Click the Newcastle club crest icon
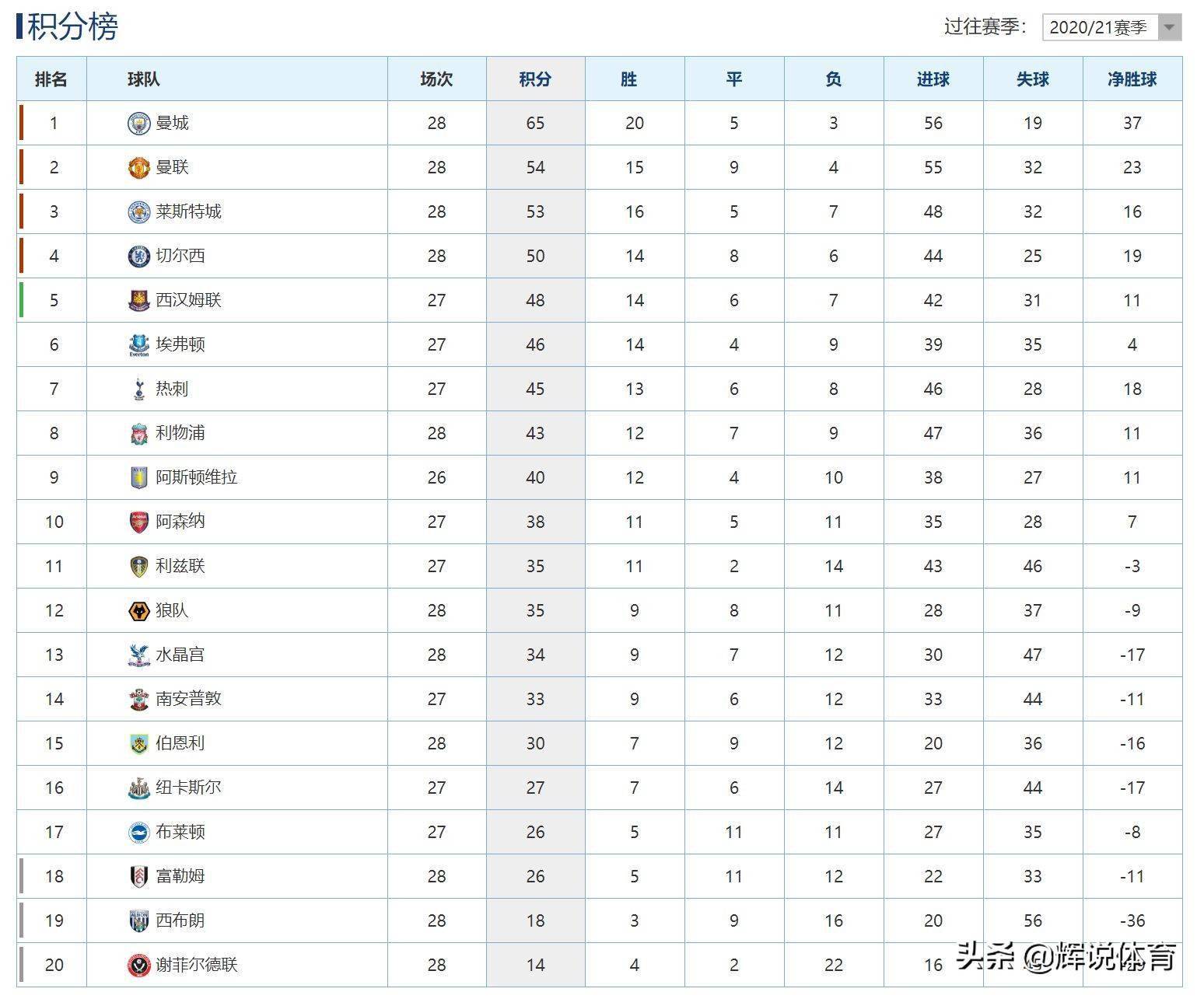 pos(138,788)
